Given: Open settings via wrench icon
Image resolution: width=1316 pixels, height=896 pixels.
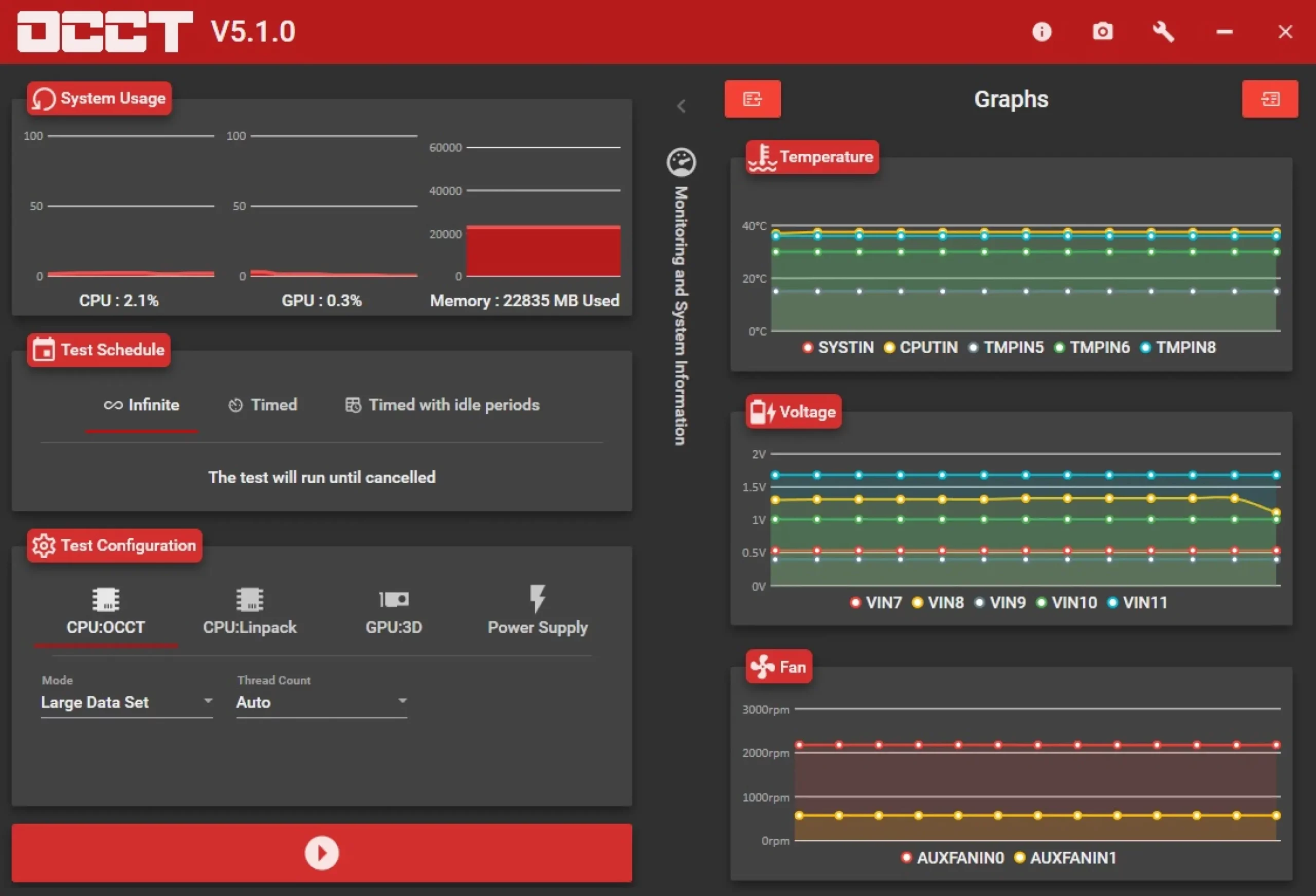Looking at the screenshot, I should [x=1163, y=32].
